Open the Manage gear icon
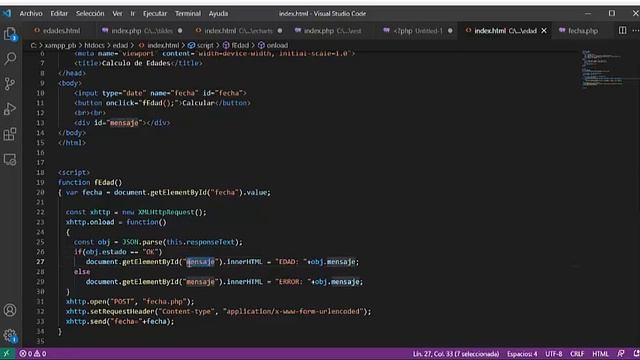 click(10, 336)
